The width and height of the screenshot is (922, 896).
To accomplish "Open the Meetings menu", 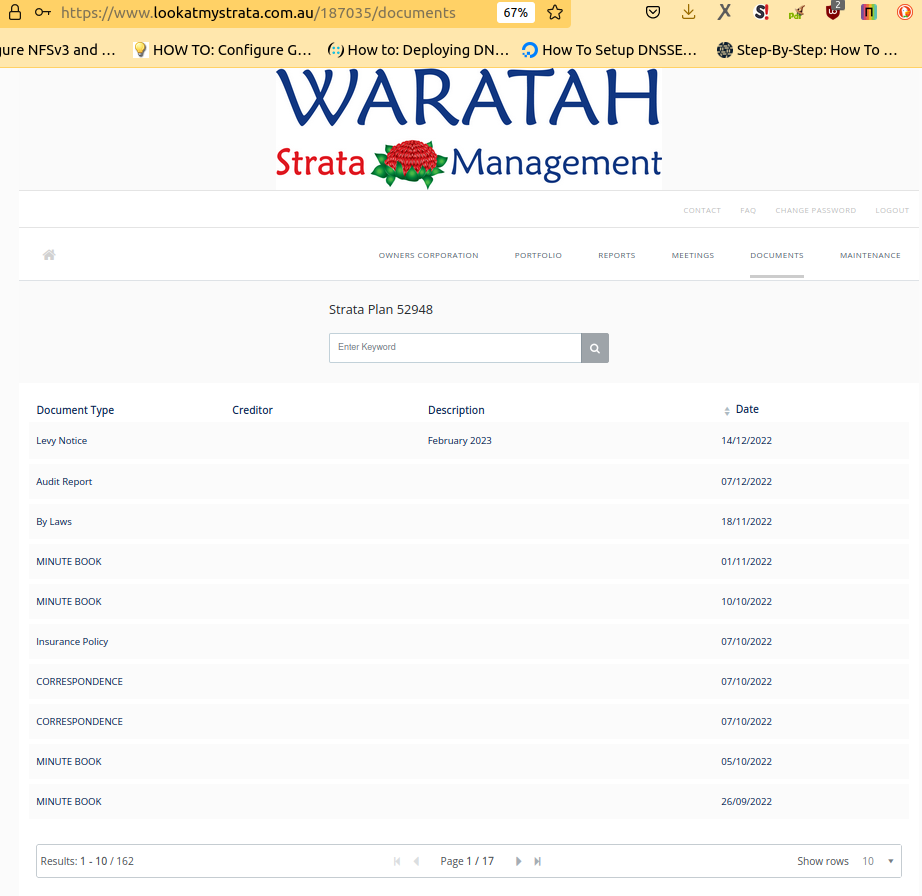I will pyautogui.click(x=693, y=255).
